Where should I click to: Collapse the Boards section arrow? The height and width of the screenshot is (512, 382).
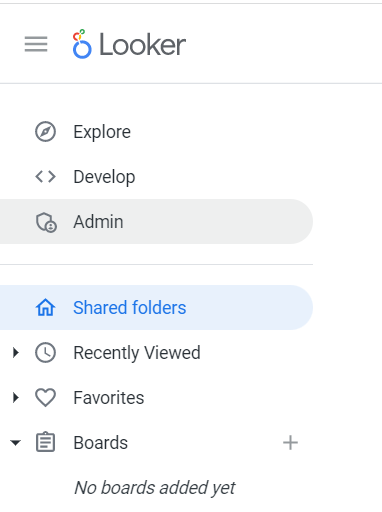15,443
